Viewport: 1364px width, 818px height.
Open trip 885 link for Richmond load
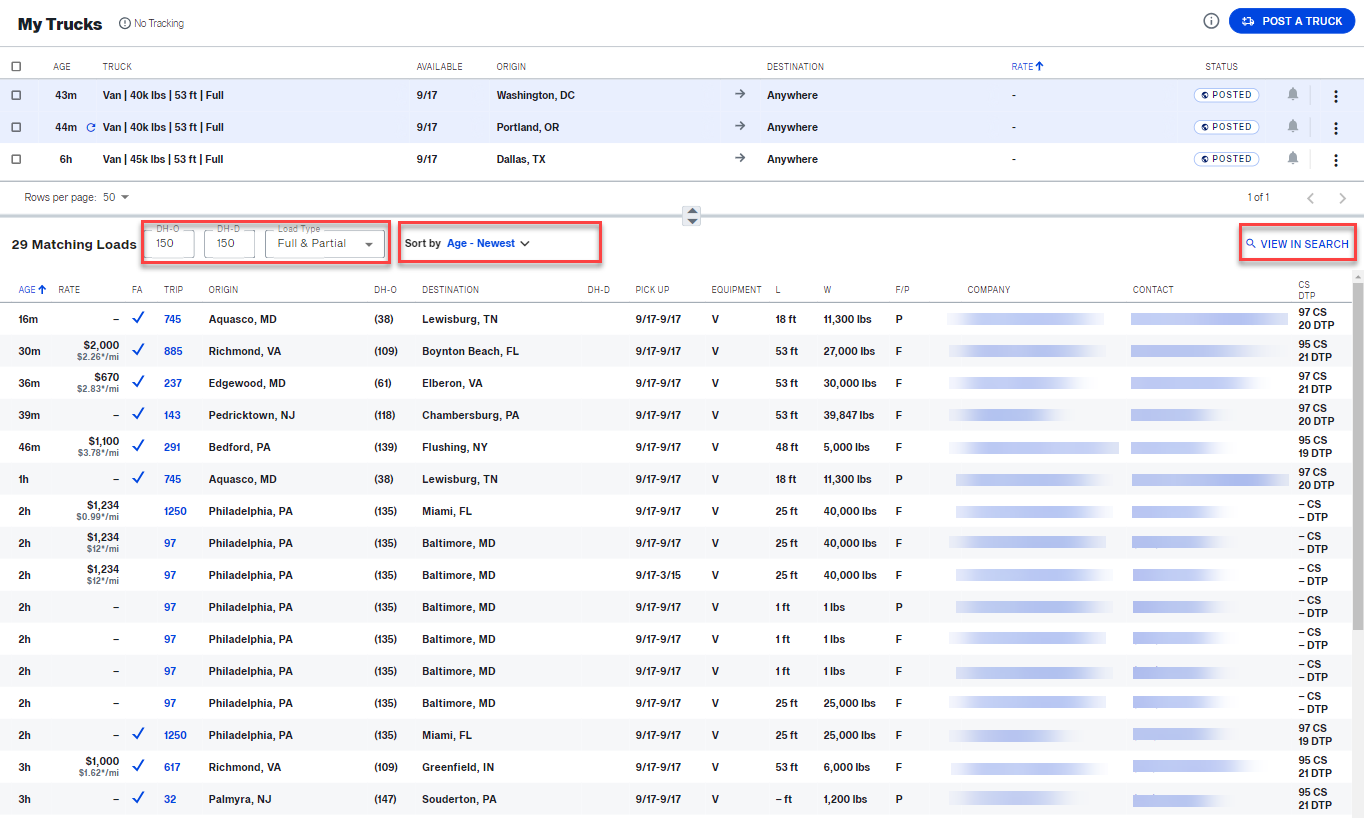click(173, 351)
